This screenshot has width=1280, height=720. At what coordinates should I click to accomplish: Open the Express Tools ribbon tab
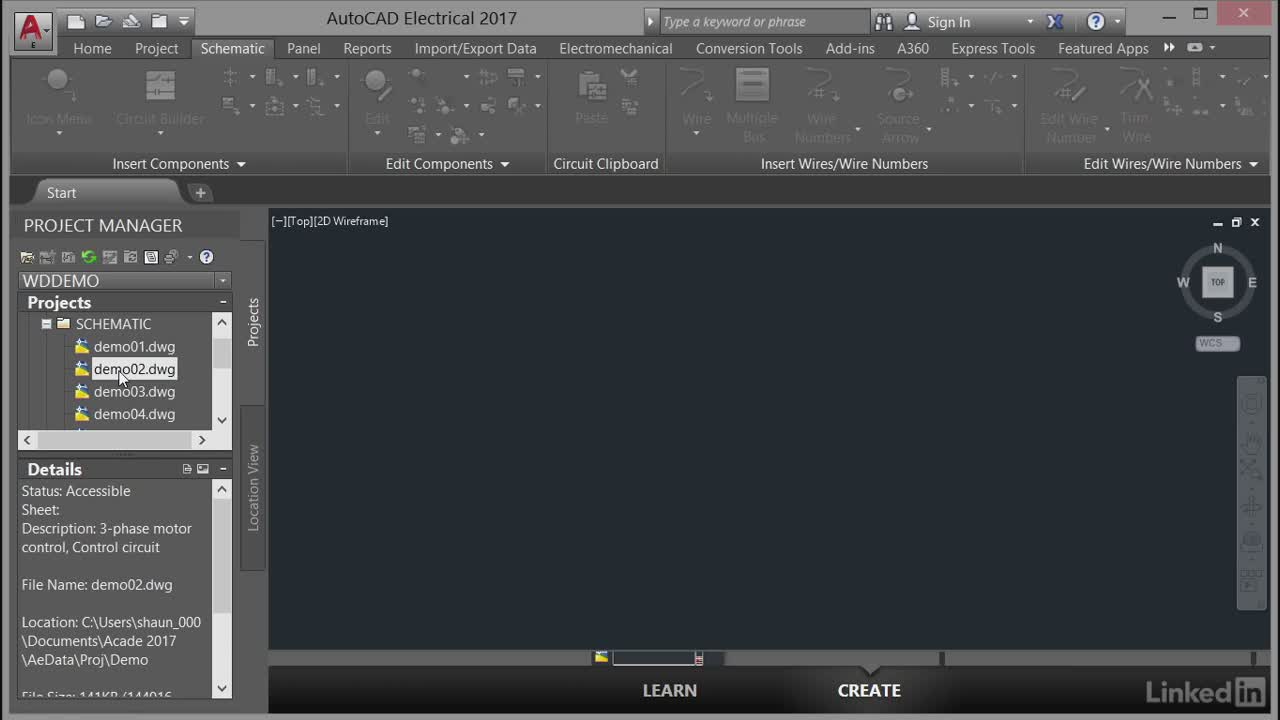pos(993,48)
